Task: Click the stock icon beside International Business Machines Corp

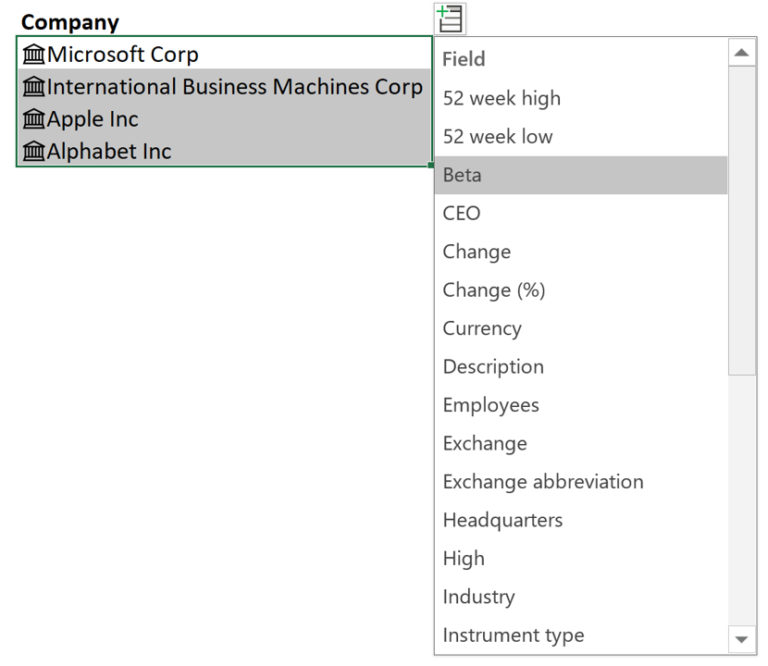Action: (x=34, y=87)
